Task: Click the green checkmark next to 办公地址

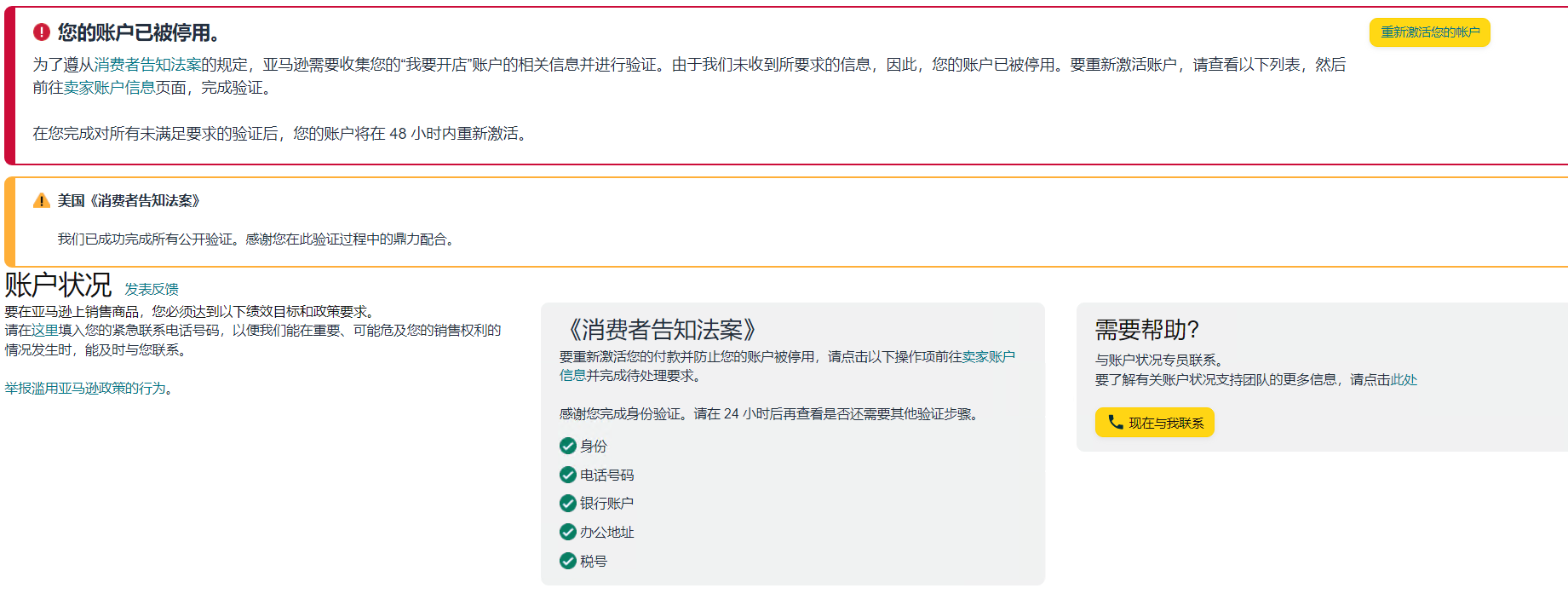Action: point(568,532)
